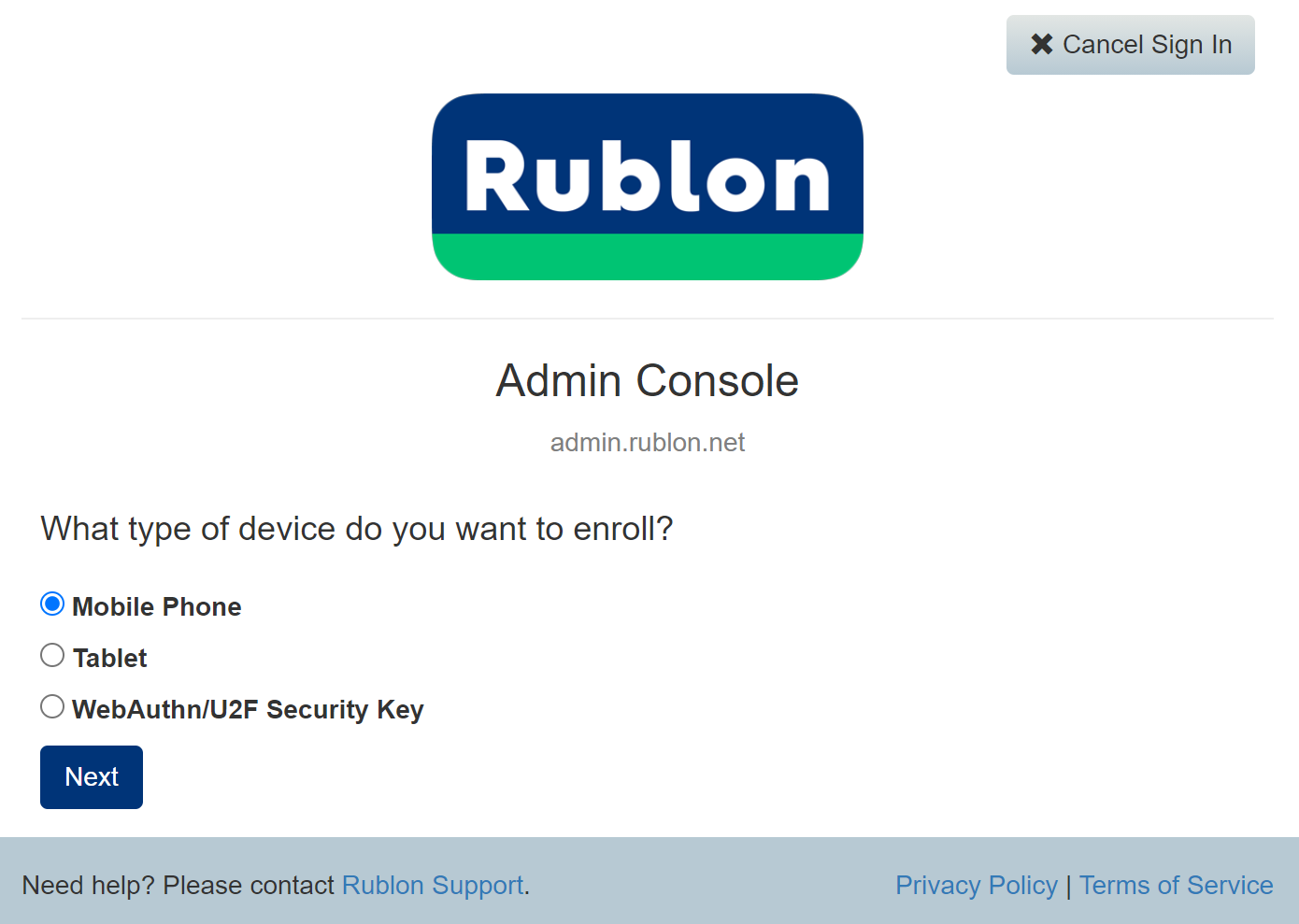The width and height of the screenshot is (1299, 924).
Task: Choose the Tablet radio button
Action: click(52, 656)
